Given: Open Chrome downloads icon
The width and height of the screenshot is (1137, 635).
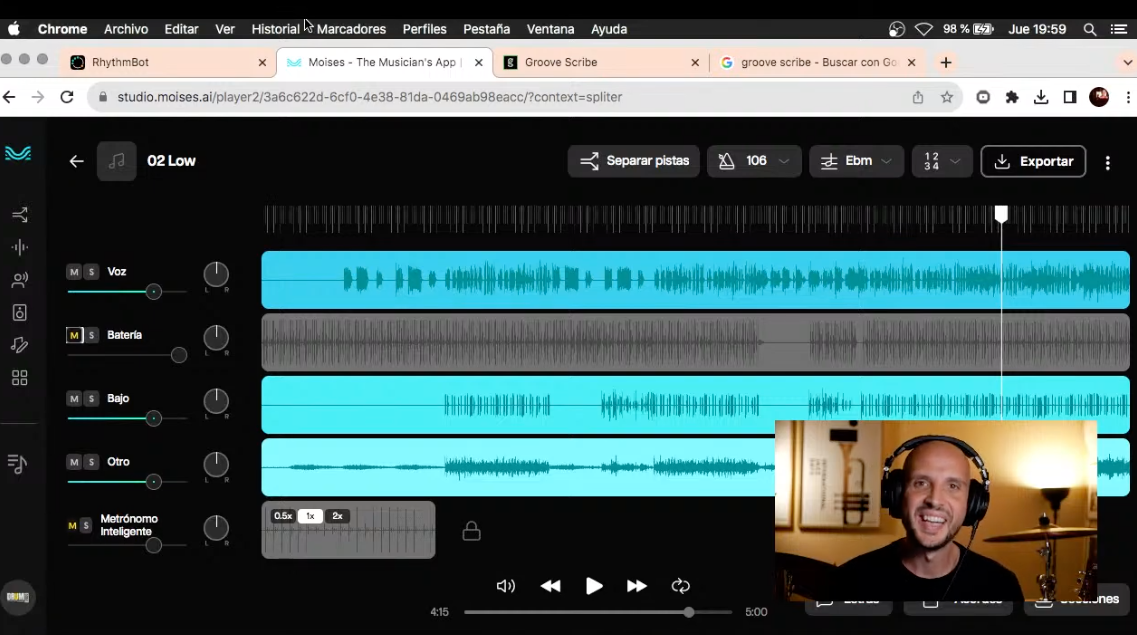Looking at the screenshot, I should click(x=1041, y=97).
